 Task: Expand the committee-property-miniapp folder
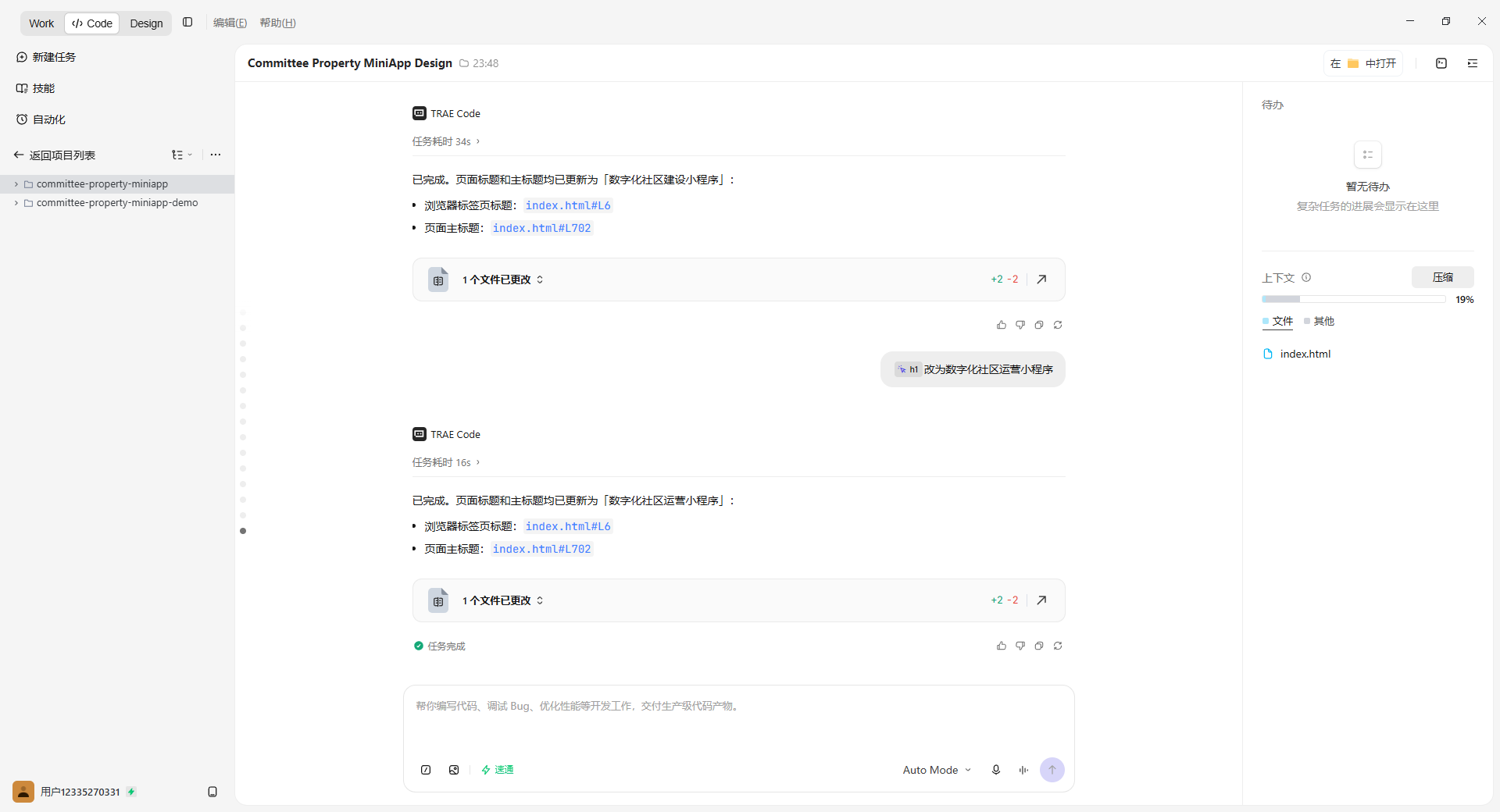[16, 184]
